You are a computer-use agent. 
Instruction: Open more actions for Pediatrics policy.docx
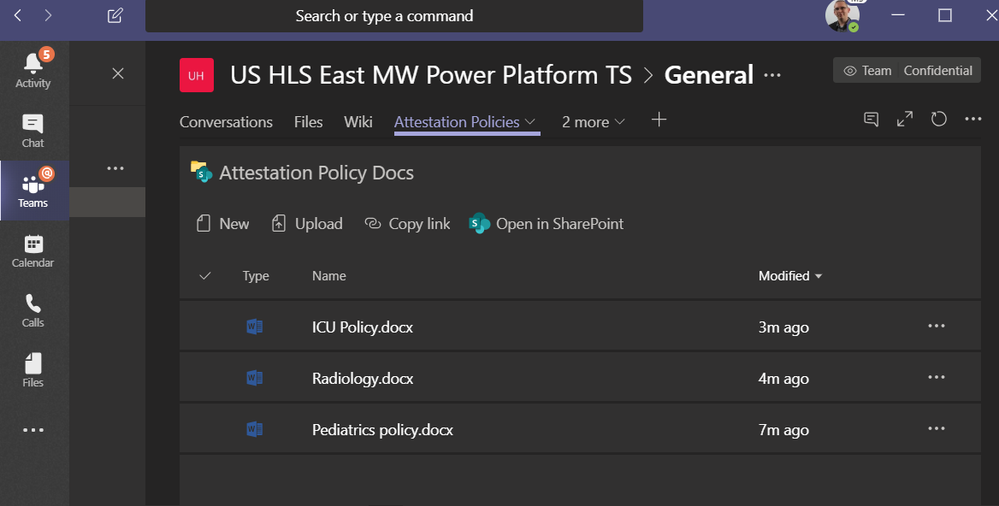point(937,428)
